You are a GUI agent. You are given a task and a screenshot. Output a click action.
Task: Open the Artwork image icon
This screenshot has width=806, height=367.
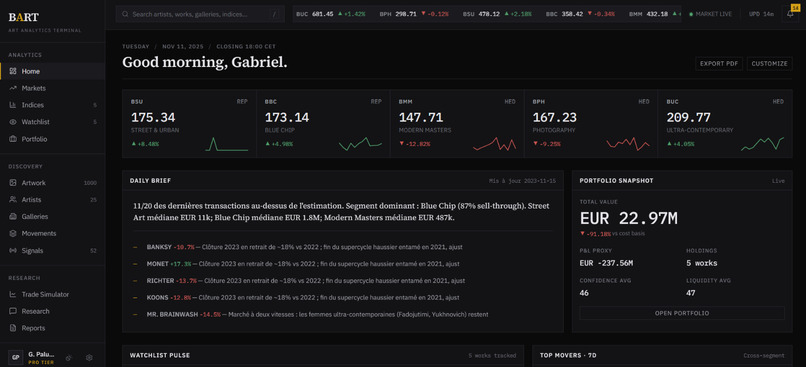click(13, 183)
